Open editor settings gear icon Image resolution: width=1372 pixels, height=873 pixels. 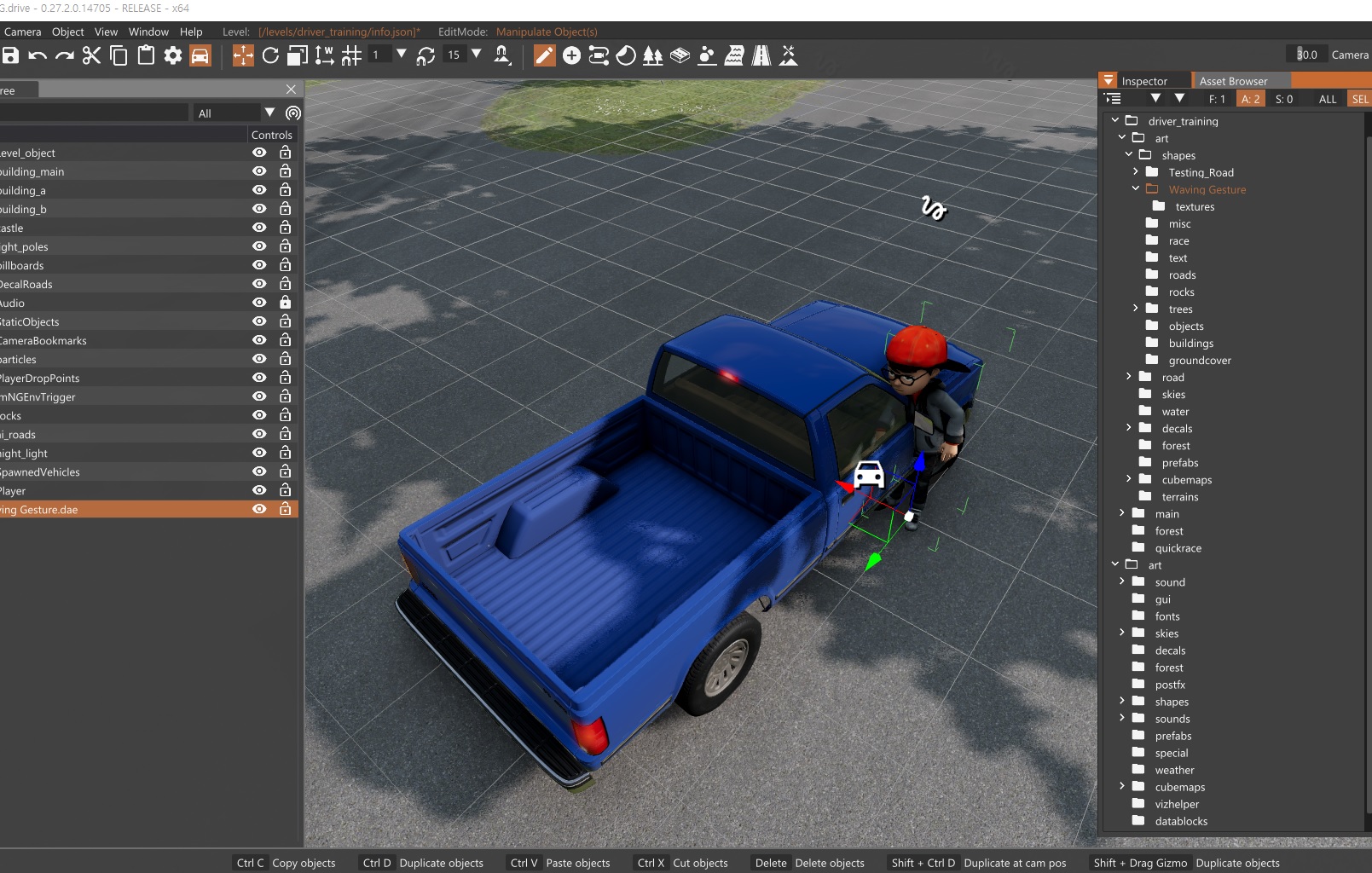coord(173,55)
